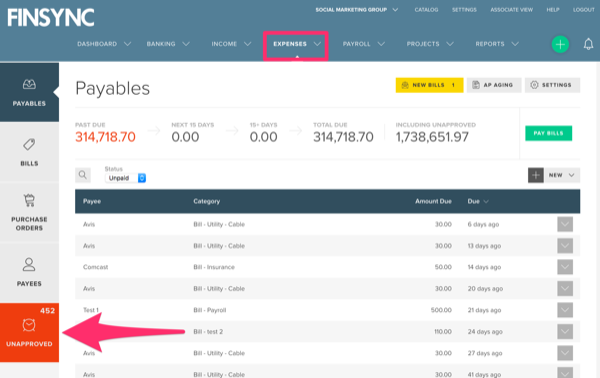Switch to Associate View

512,10
